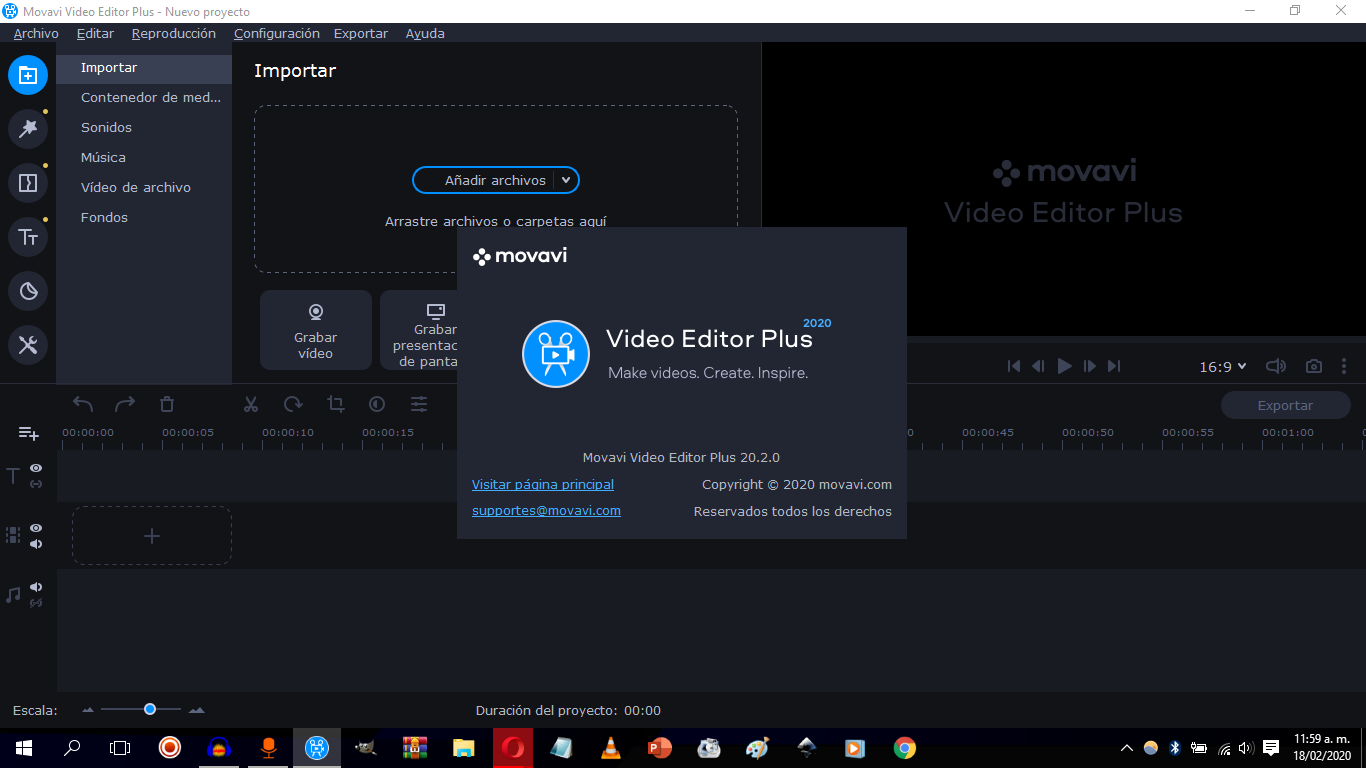Click the Escala zoom slider handle
This screenshot has height=768, width=1366.
click(x=150, y=709)
